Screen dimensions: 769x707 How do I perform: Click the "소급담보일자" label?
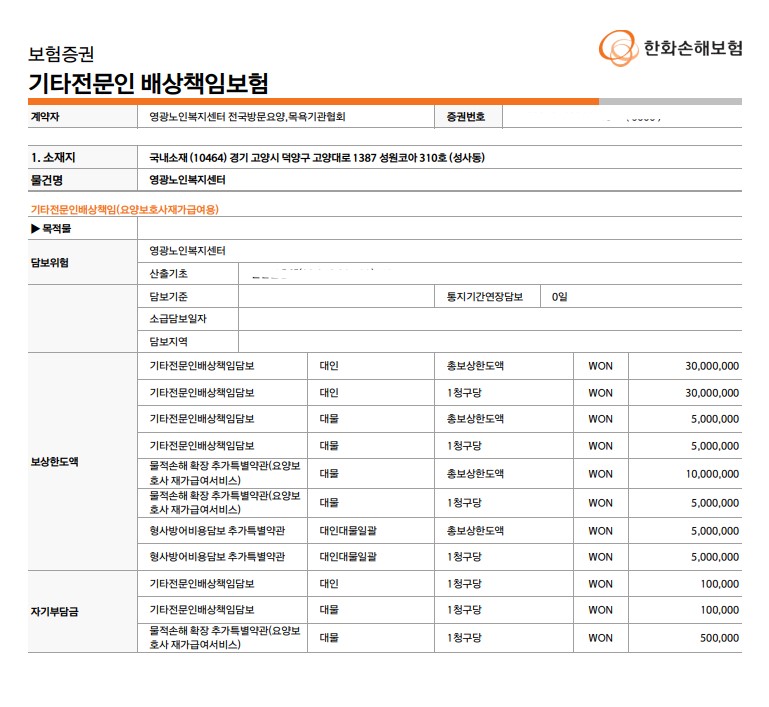pos(178,319)
